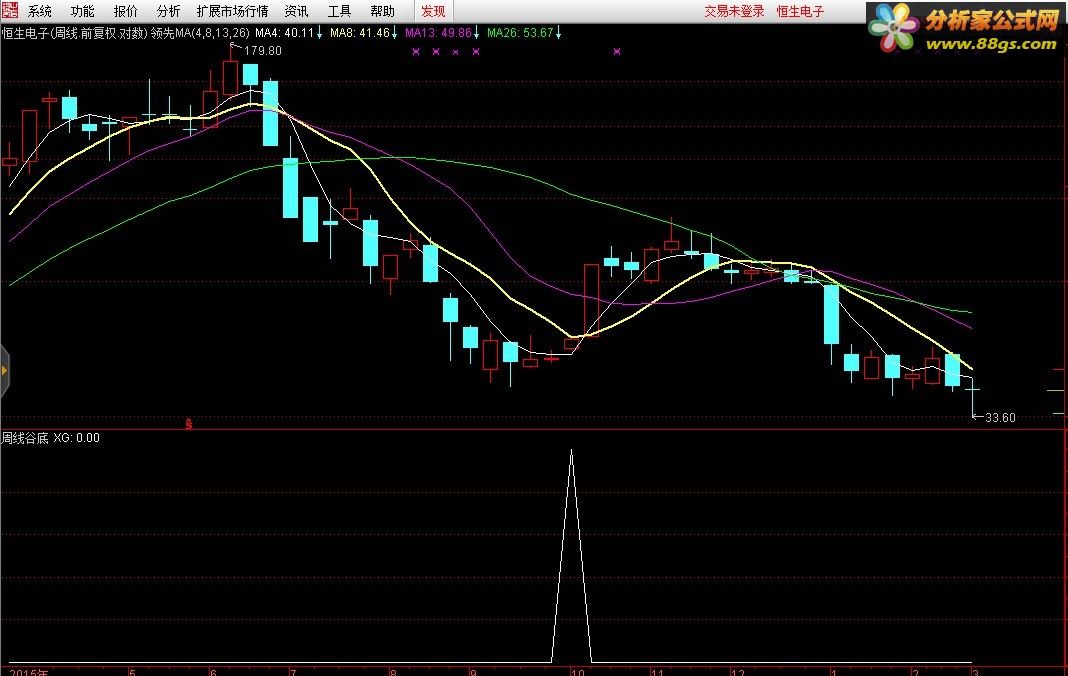Click the MA8 down arrow indicator

coord(394,33)
